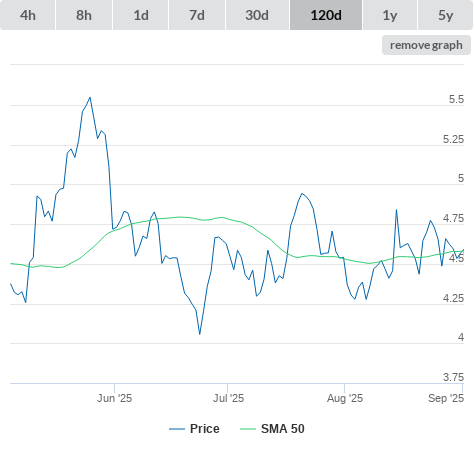Screen dimensions: 474x455
Task: Toggle the SMA 50 legend entry
Action: [x=283, y=429]
